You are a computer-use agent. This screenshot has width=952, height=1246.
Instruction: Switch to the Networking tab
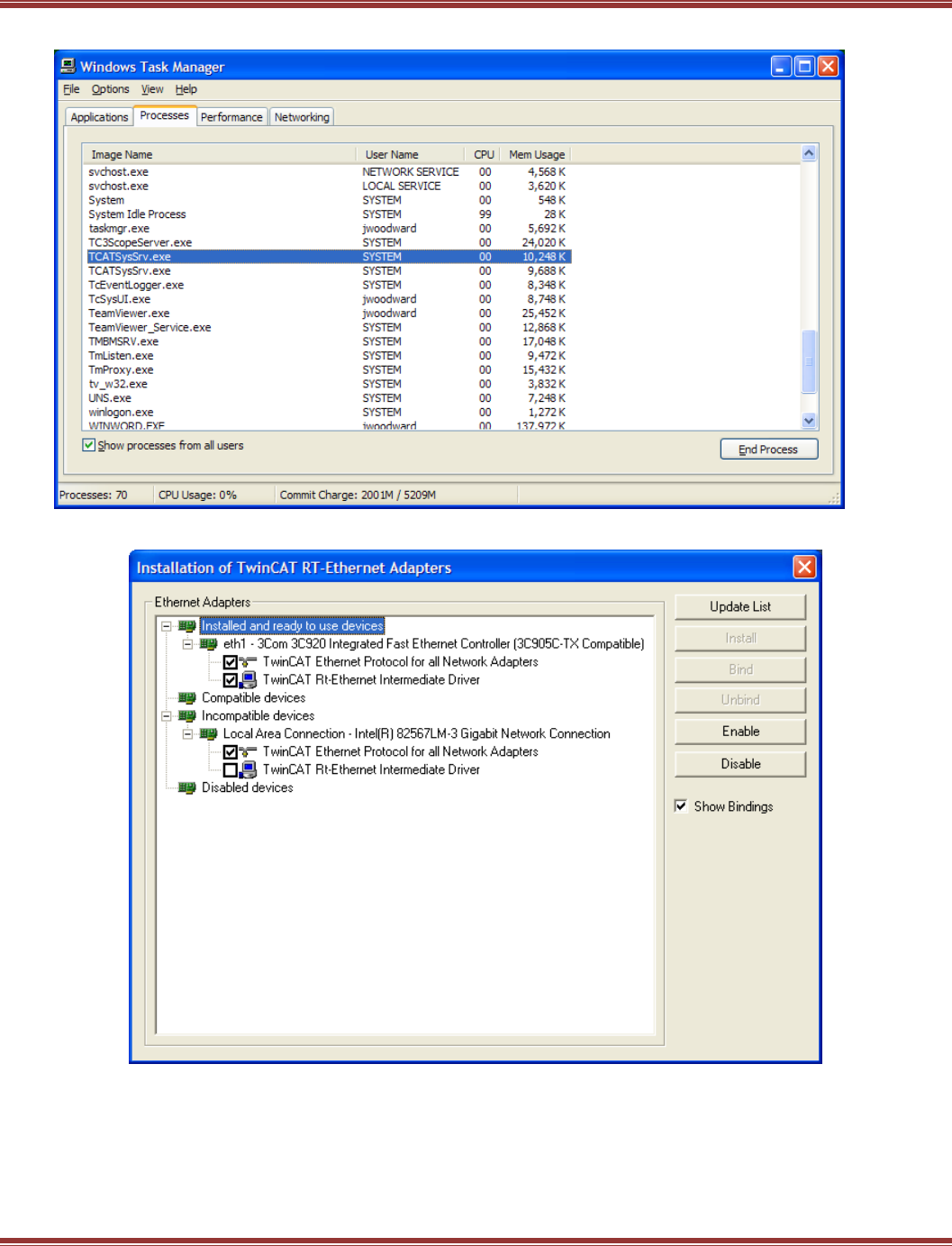click(302, 117)
